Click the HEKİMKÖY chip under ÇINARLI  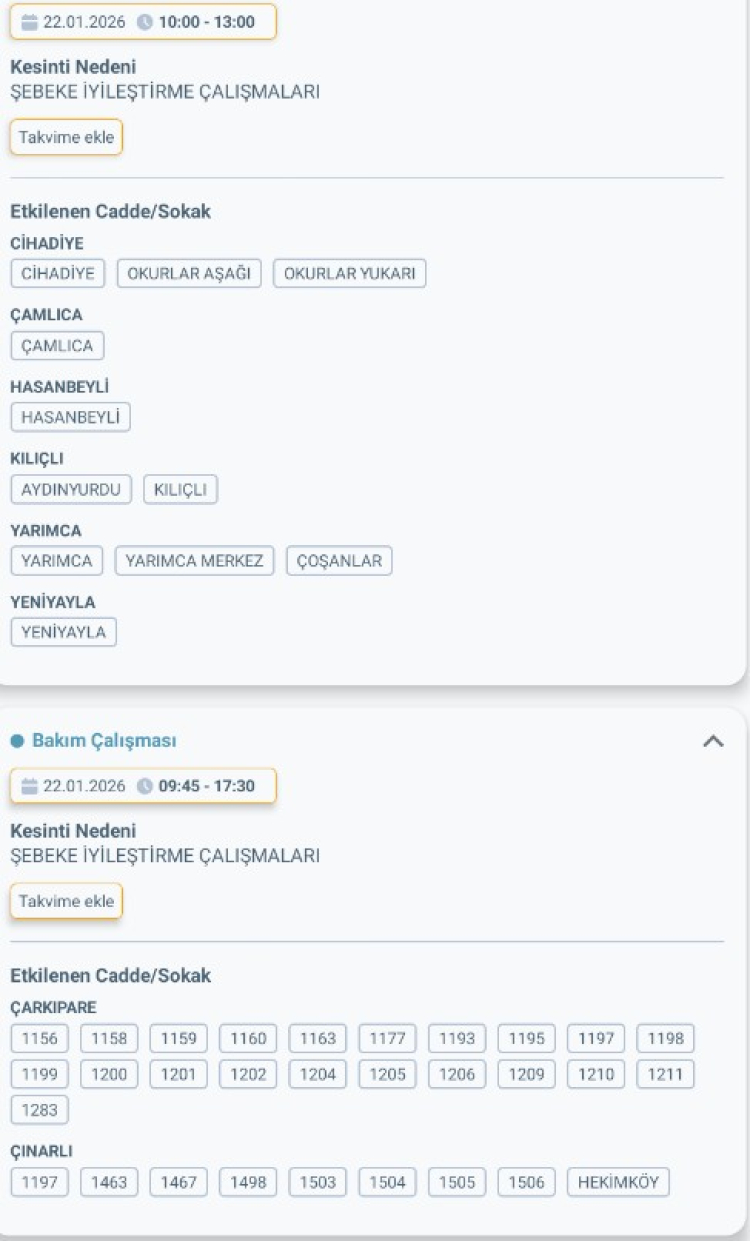click(618, 1181)
